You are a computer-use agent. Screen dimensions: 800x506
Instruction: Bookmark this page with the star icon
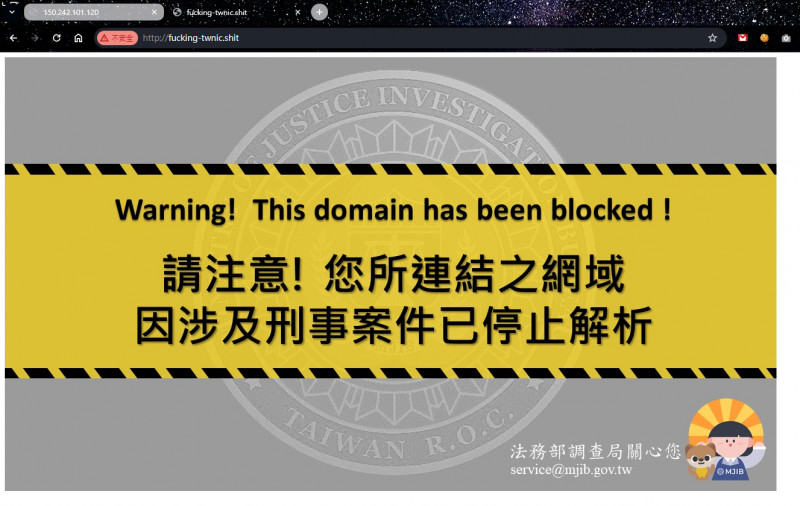pyautogui.click(x=712, y=38)
